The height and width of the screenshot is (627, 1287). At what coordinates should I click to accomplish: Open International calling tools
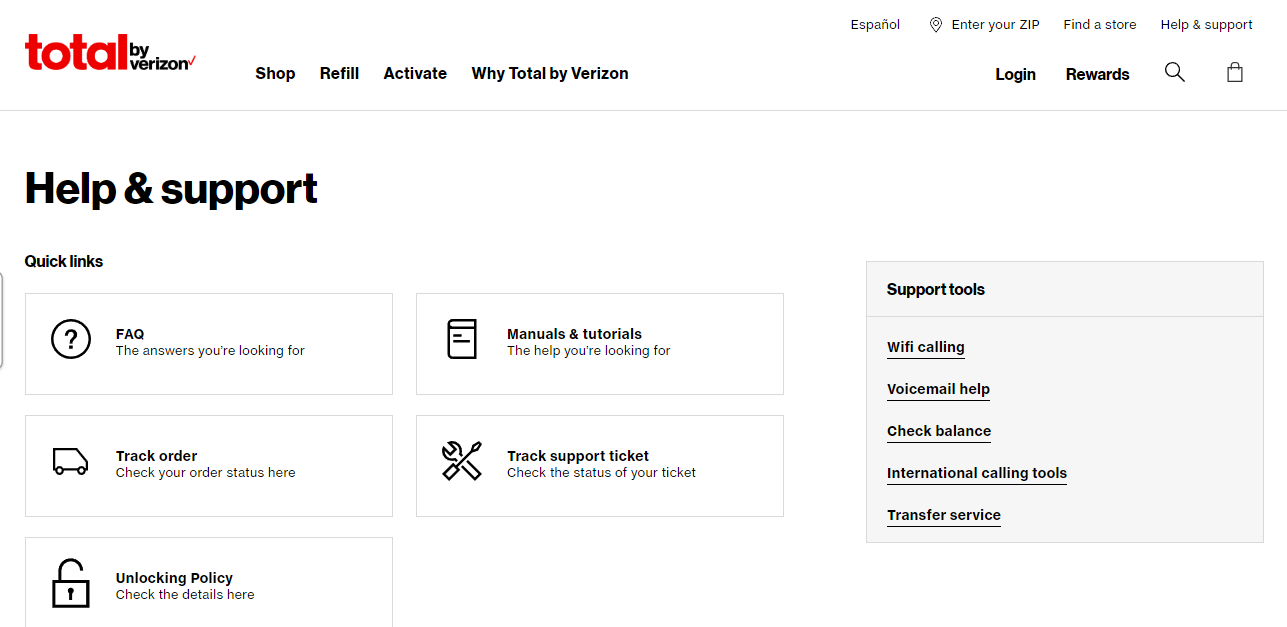pyautogui.click(x=976, y=473)
